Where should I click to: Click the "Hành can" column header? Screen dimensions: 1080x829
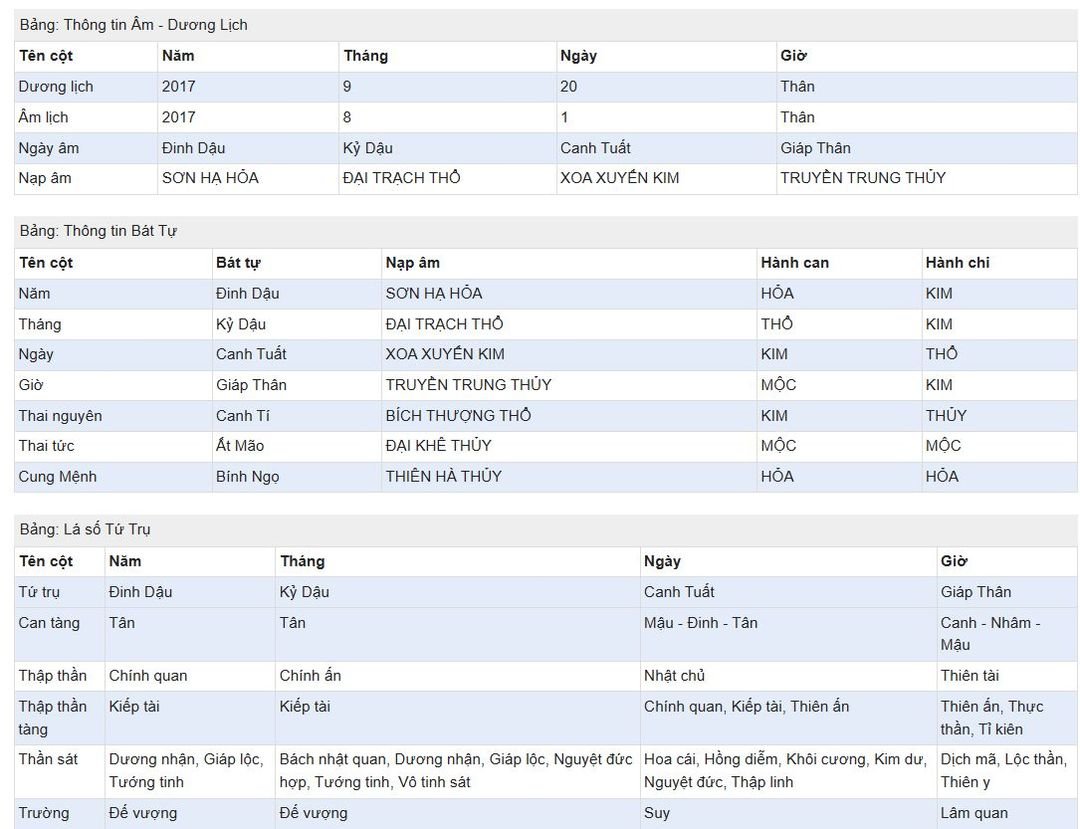[795, 263]
